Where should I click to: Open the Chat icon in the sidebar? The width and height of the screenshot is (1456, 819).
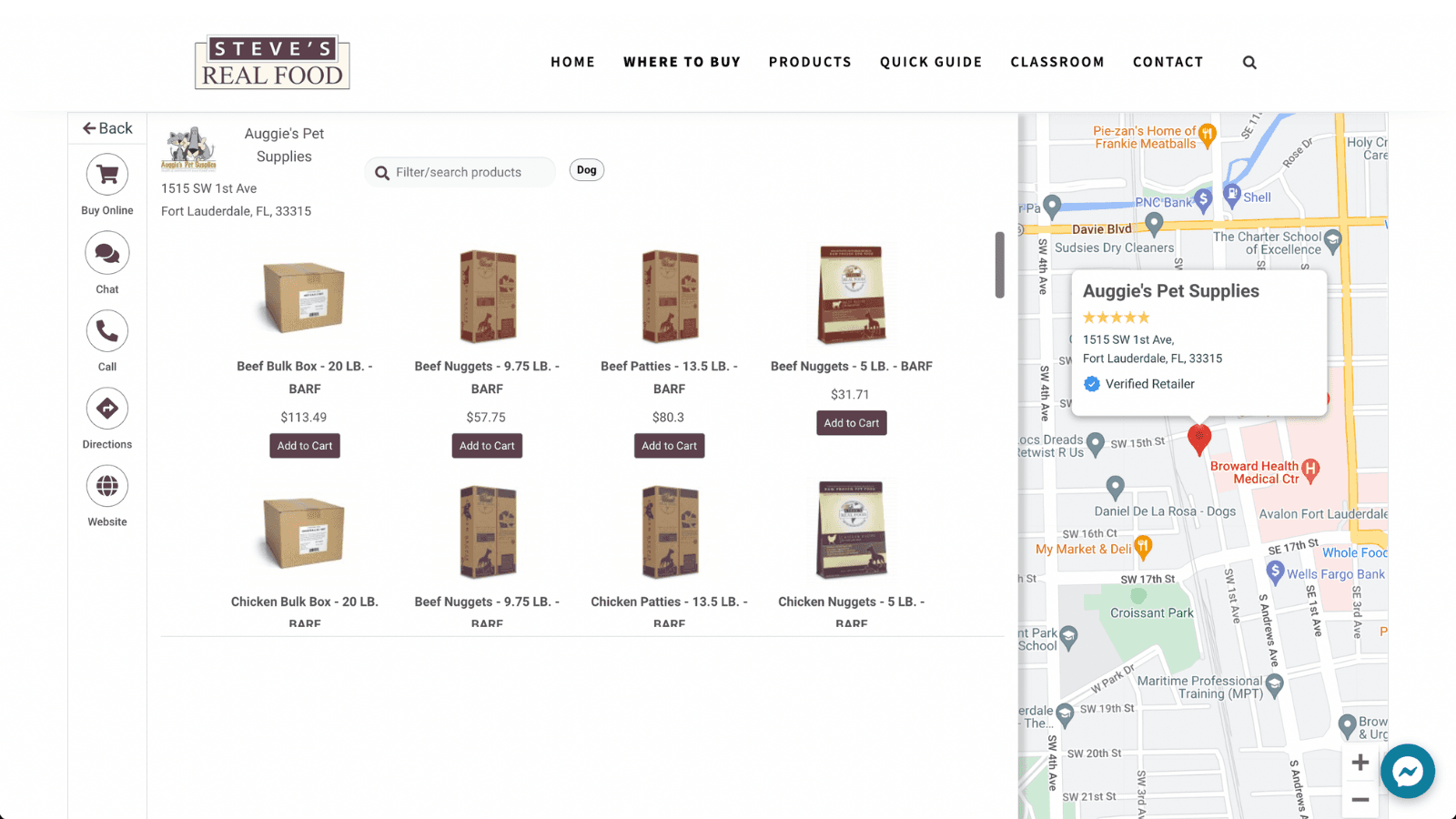point(106,252)
